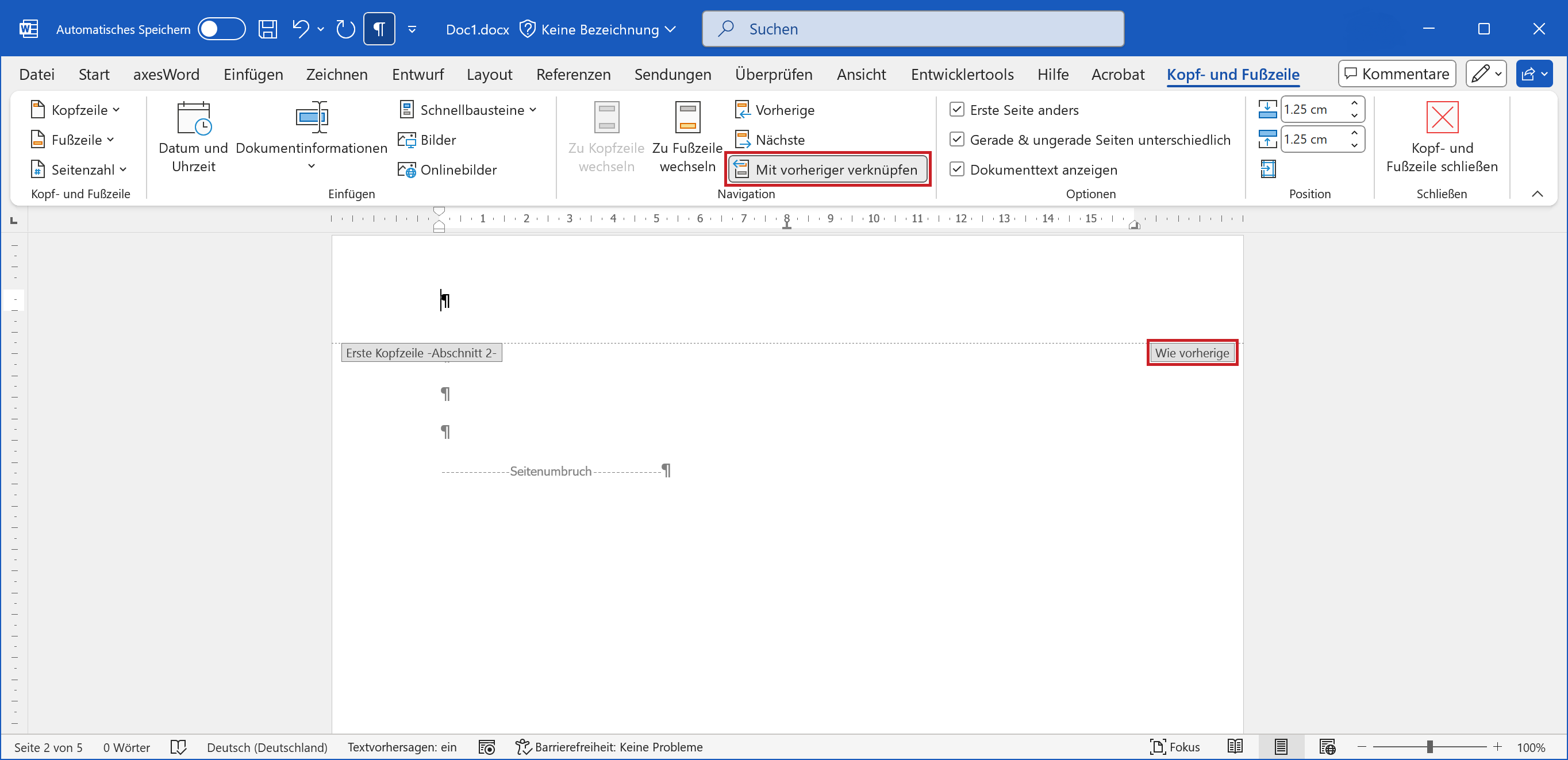Screen dimensions: 1568x760
Task: Click the Suchen search box
Action: (x=912, y=29)
